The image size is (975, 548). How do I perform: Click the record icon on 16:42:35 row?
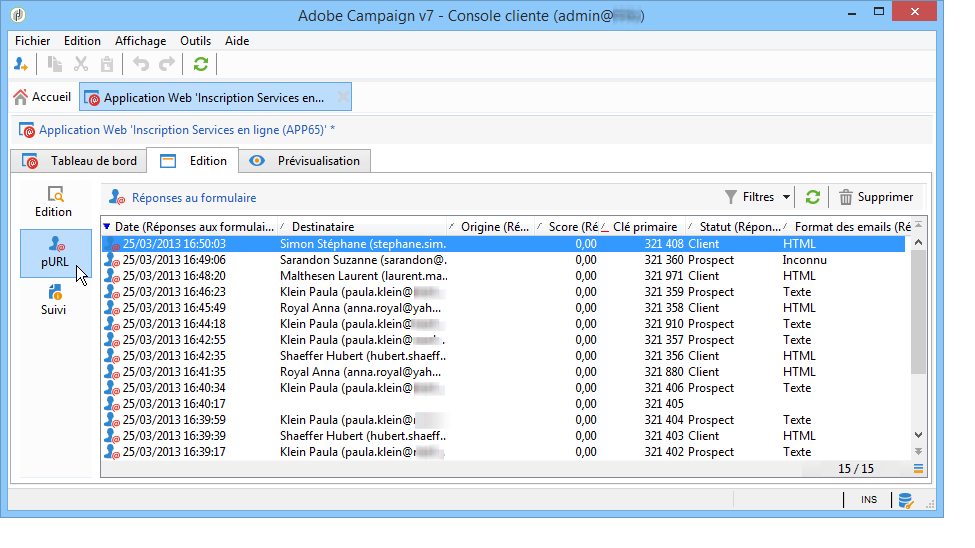[x=112, y=356]
